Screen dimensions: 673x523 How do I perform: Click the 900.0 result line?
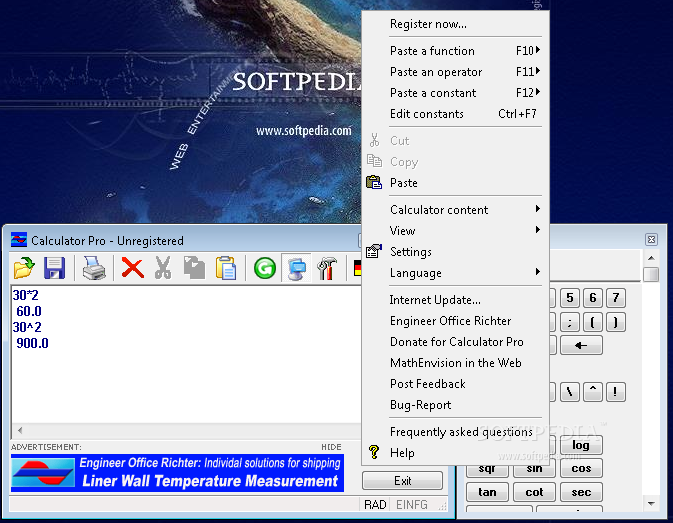click(x=32, y=343)
